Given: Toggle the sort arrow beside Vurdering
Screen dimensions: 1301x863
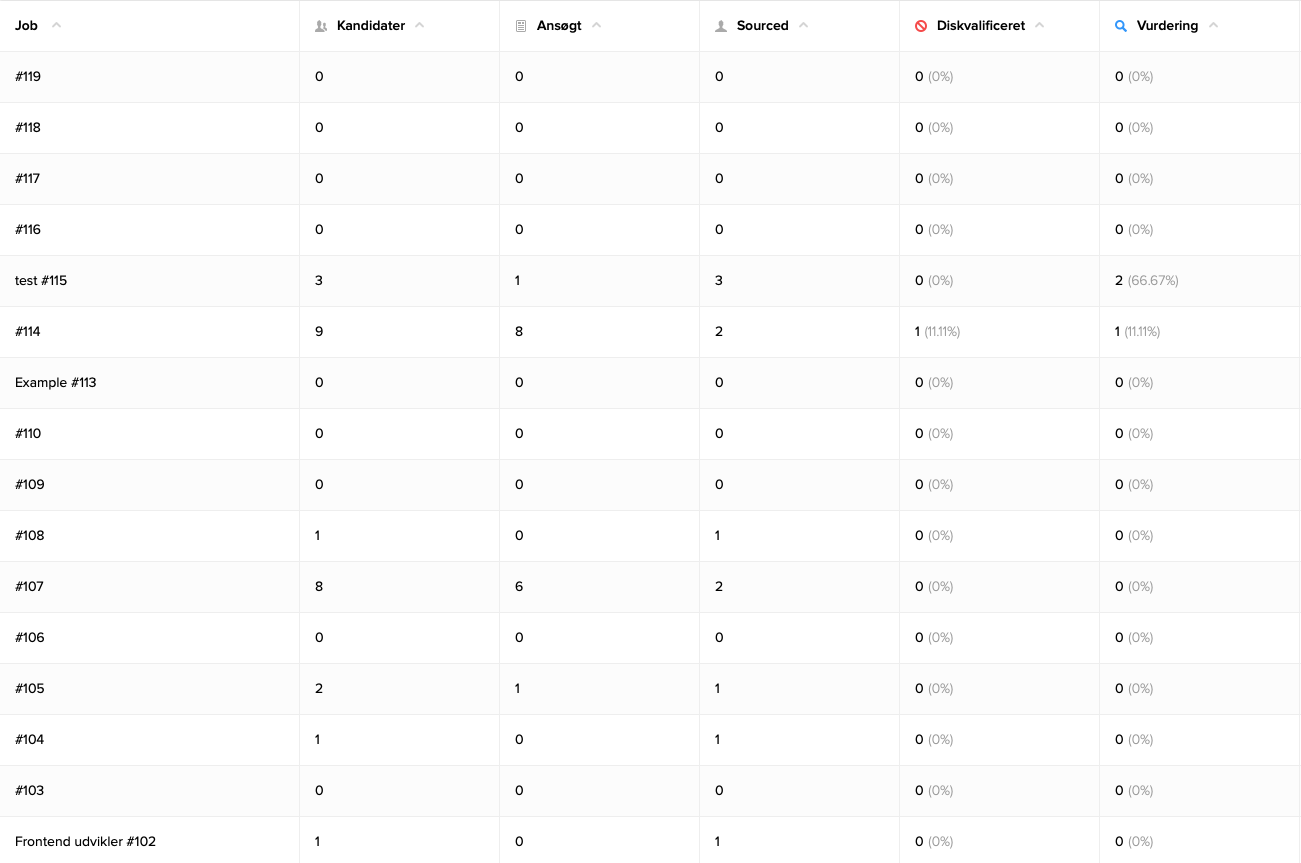Looking at the screenshot, I should [1213, 26].
